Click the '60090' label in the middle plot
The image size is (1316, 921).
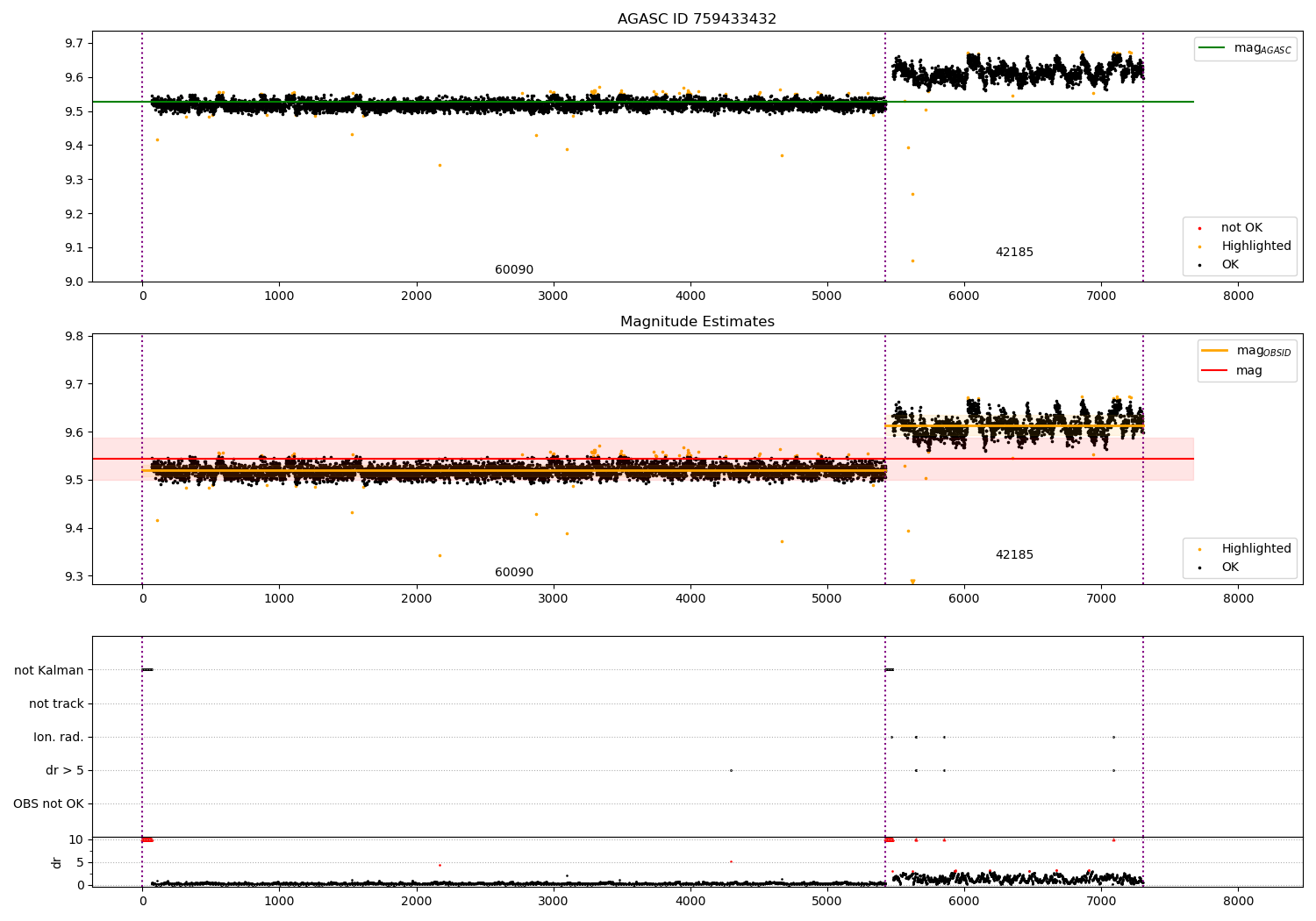point(514,573)
